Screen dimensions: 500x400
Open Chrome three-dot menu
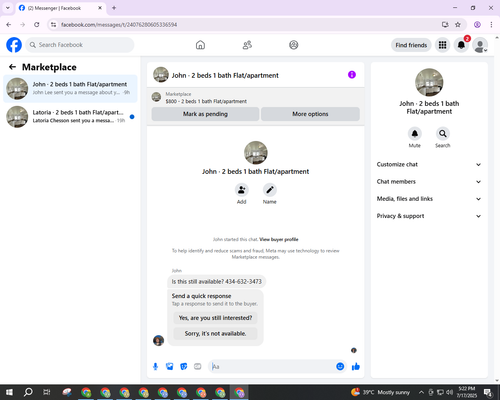491,25
